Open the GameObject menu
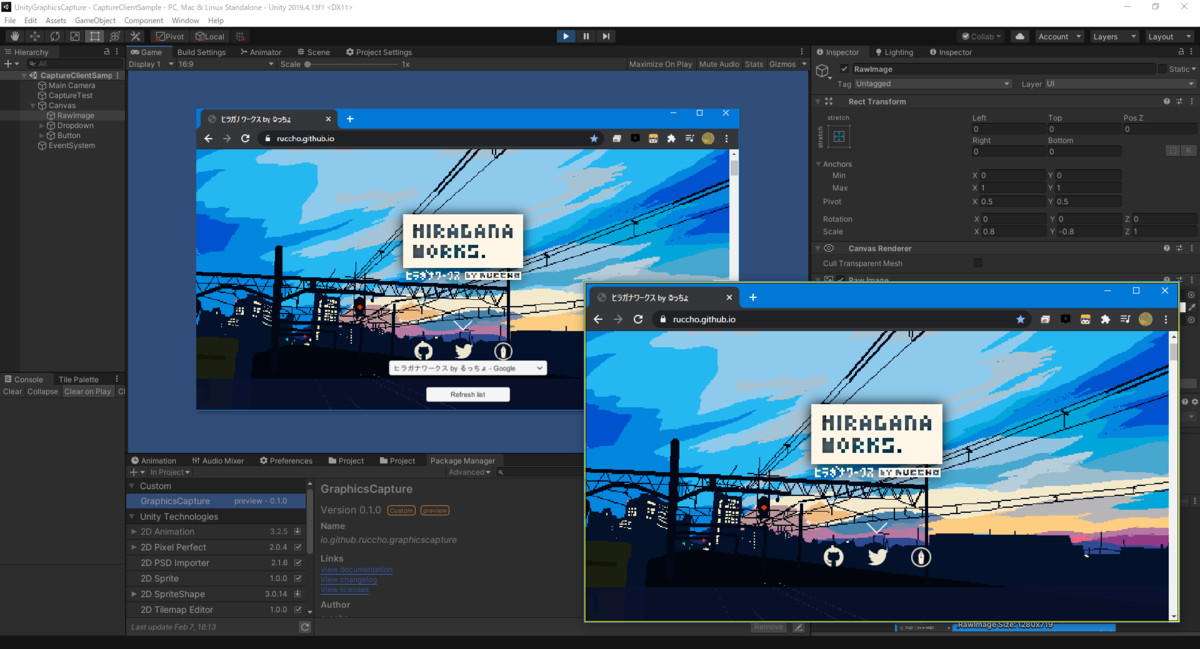The height and width of the screenshot is (649, 1200). tap(95, 20)
